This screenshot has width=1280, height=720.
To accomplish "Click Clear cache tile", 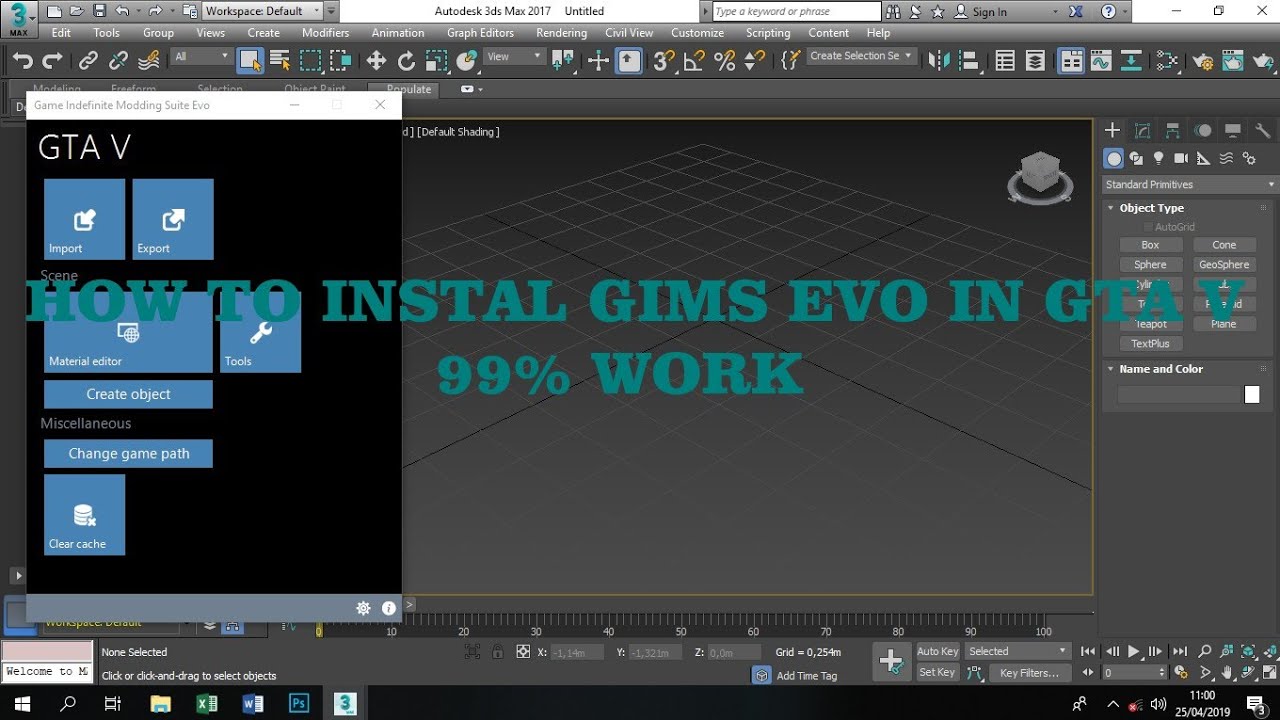I will click(84, 514).
